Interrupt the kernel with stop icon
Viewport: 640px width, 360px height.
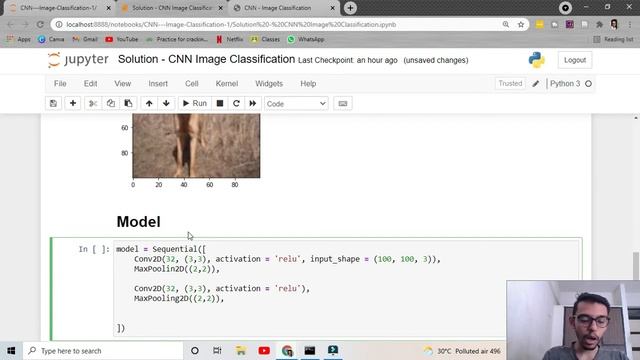220,103
